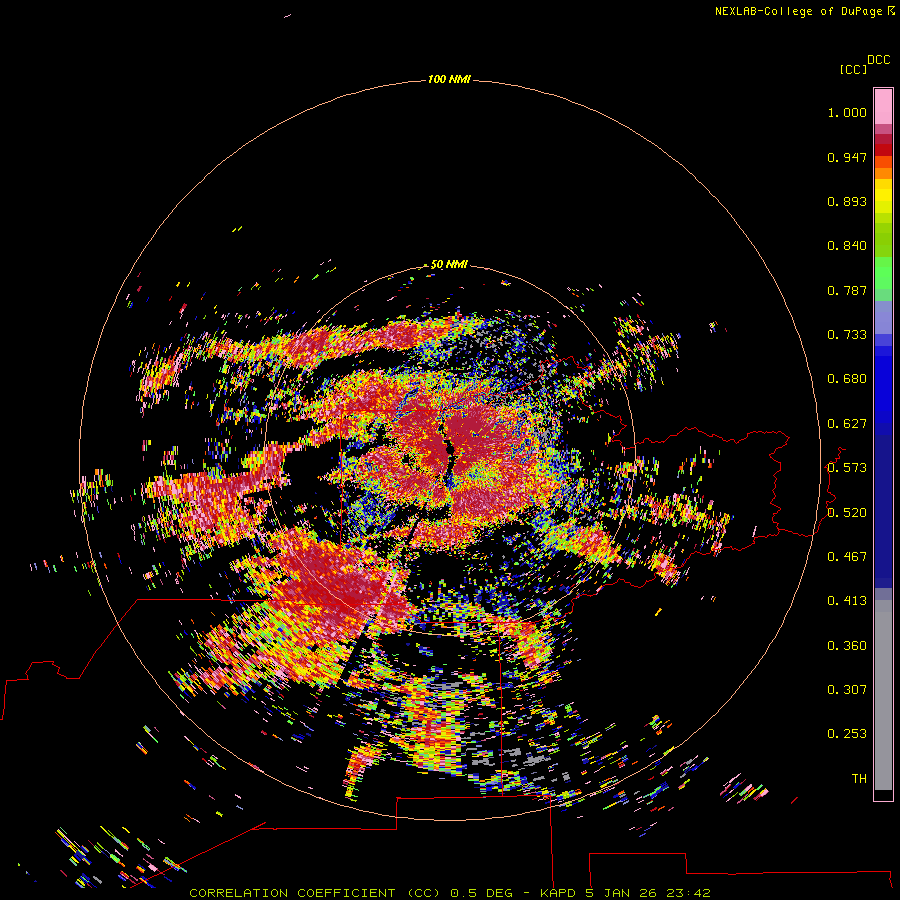Click the 0.413 legend value
The height and width of the screenshot is (900, 900).
pos(847,601)
